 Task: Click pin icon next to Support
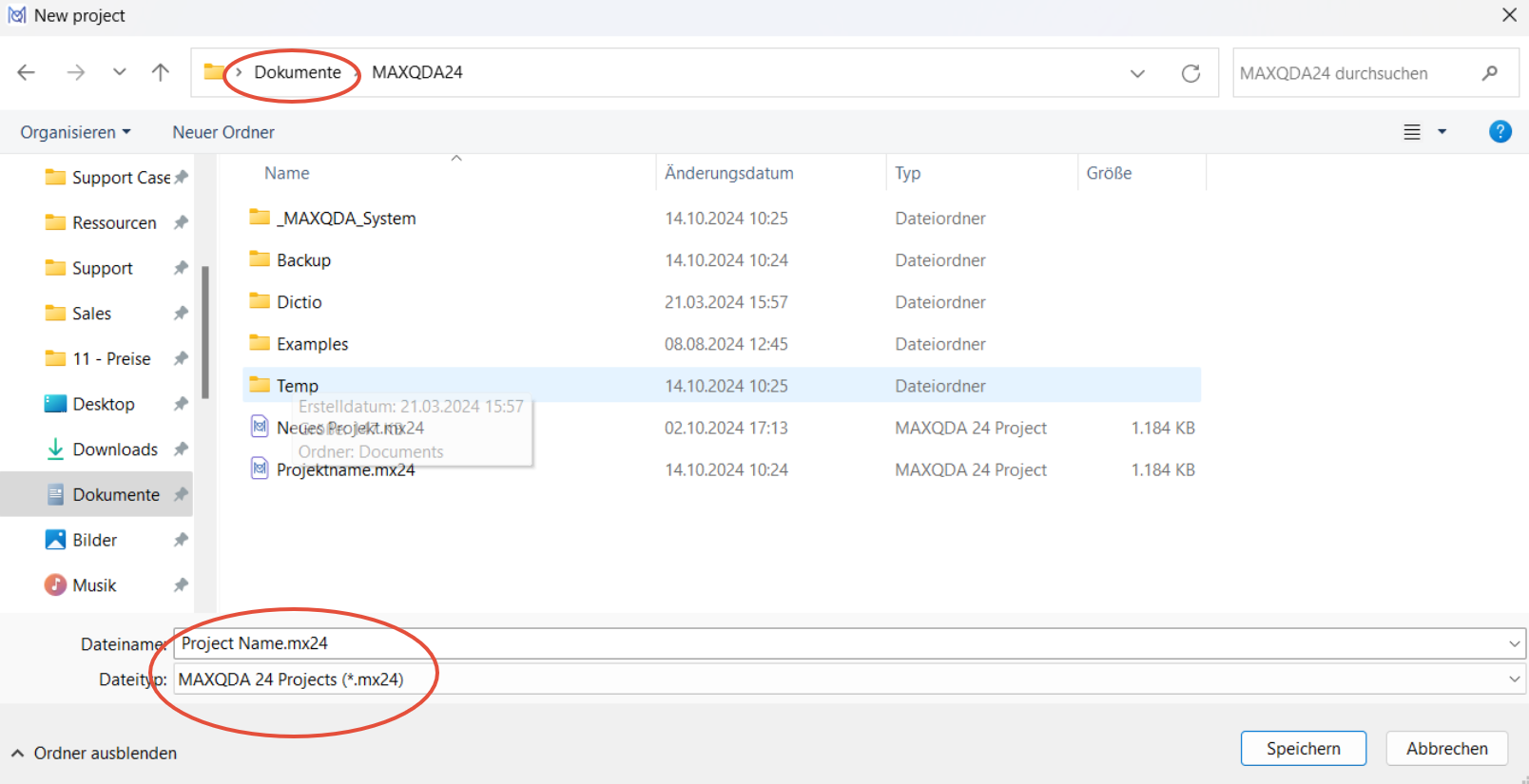point(181,268)
